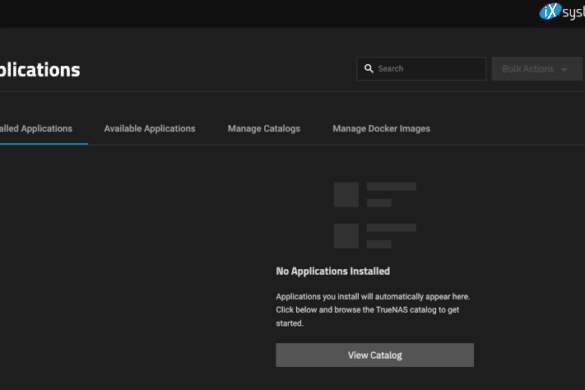Click the View Catalog button
The height and width of the screenshot is (390, 585).
click(375, 355)
